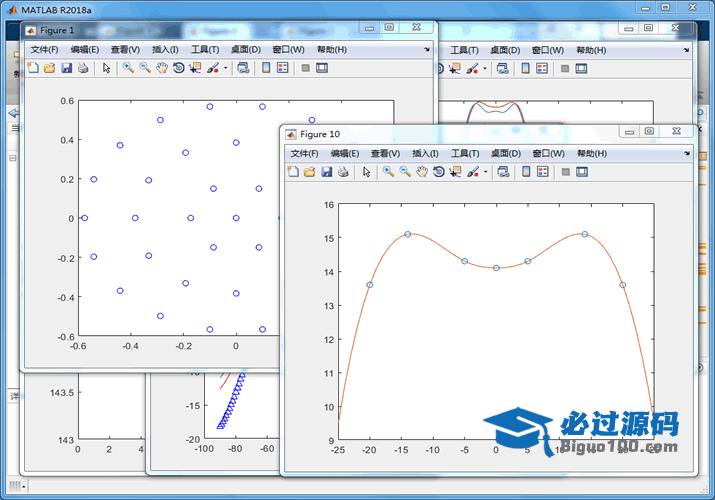Click dock arrow on Figure 1 menu bar
The width and height of the screenshot is (715, 500).
point(427,49)
